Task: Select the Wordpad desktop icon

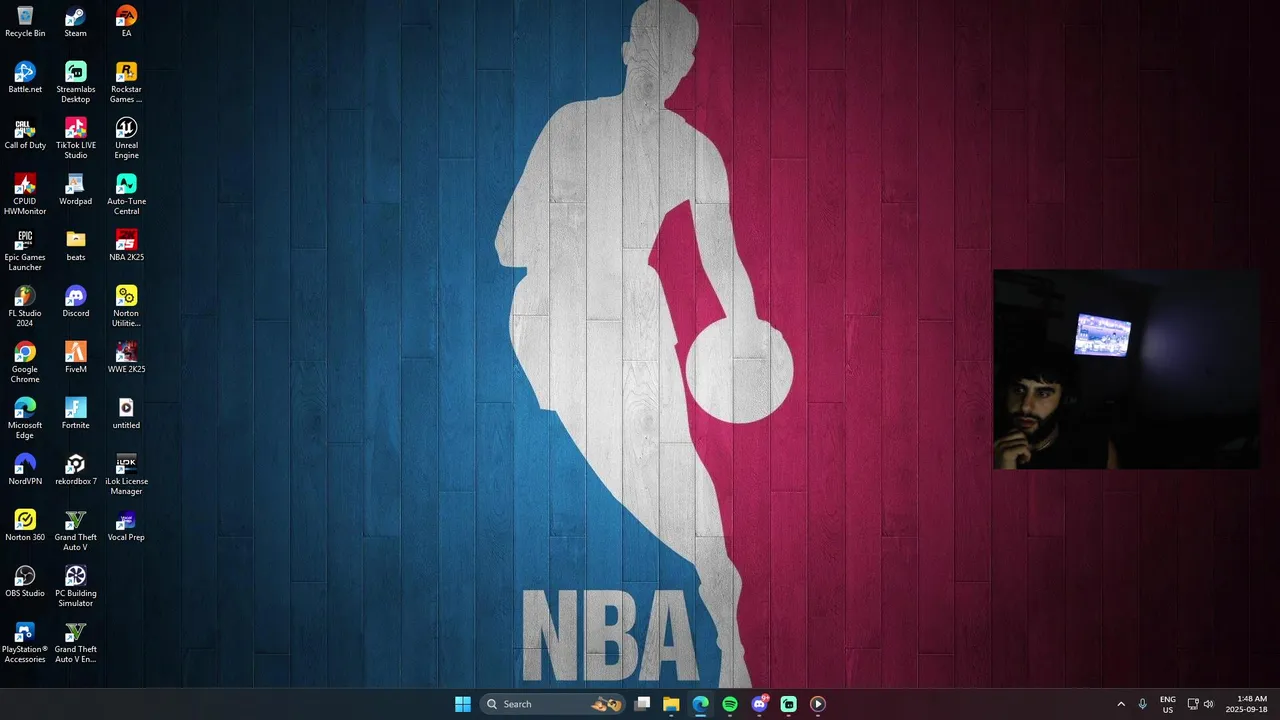Action: (75, 190)
